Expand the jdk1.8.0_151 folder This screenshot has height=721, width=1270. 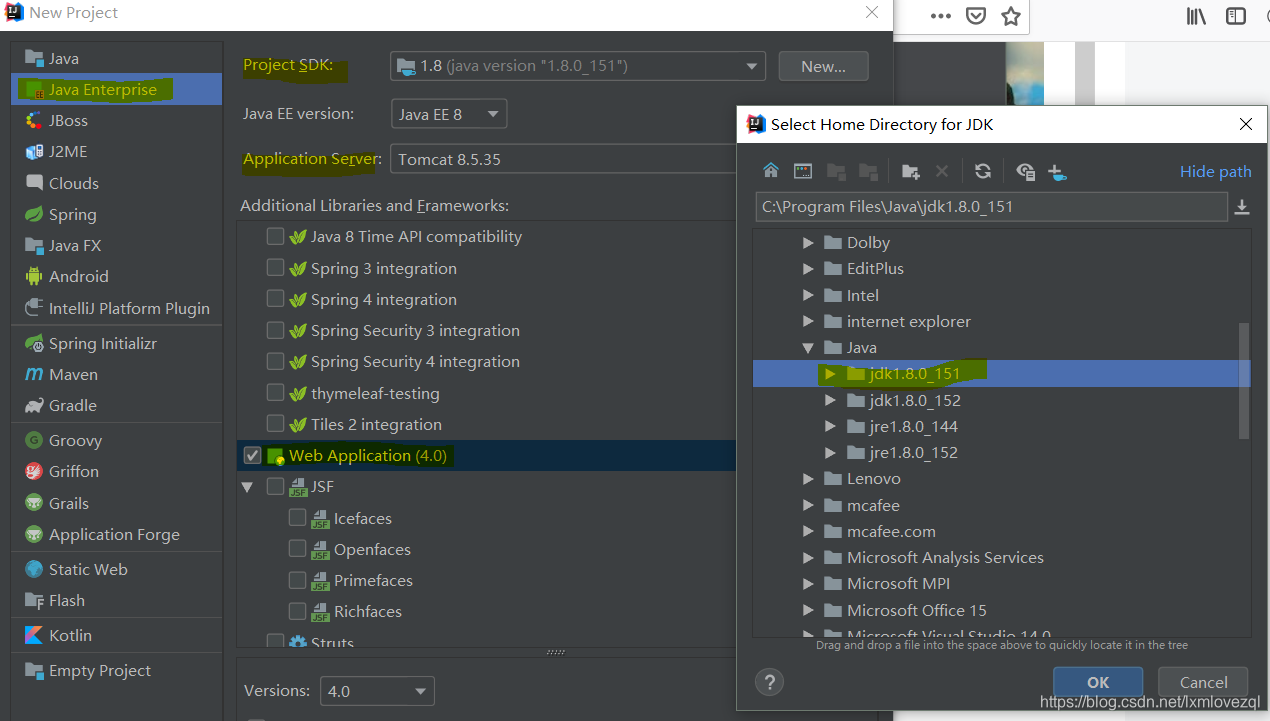[830, 374]
